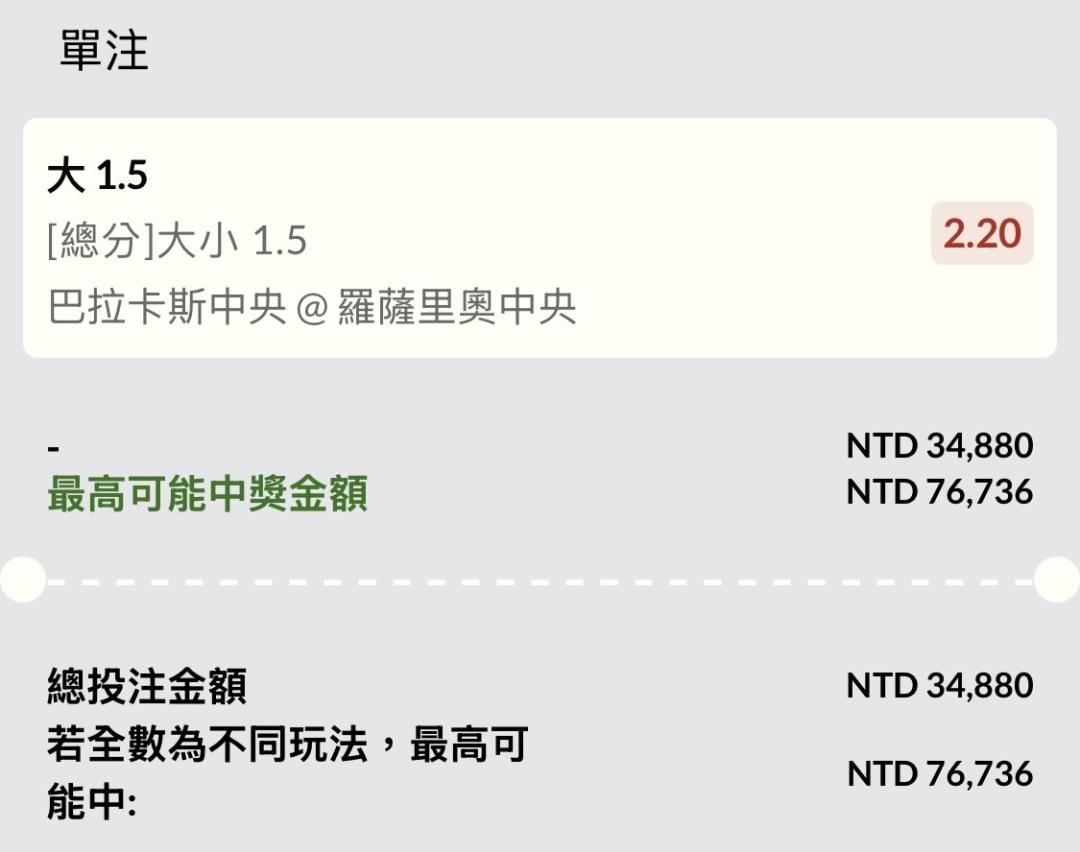The image size is (1080, 852).
Task: Tap the 單注 section header
Action: tap(104, 51)
